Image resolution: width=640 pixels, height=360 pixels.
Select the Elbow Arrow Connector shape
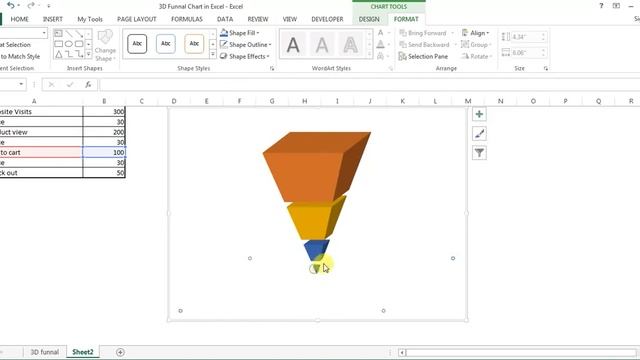(x=79, y=54)
